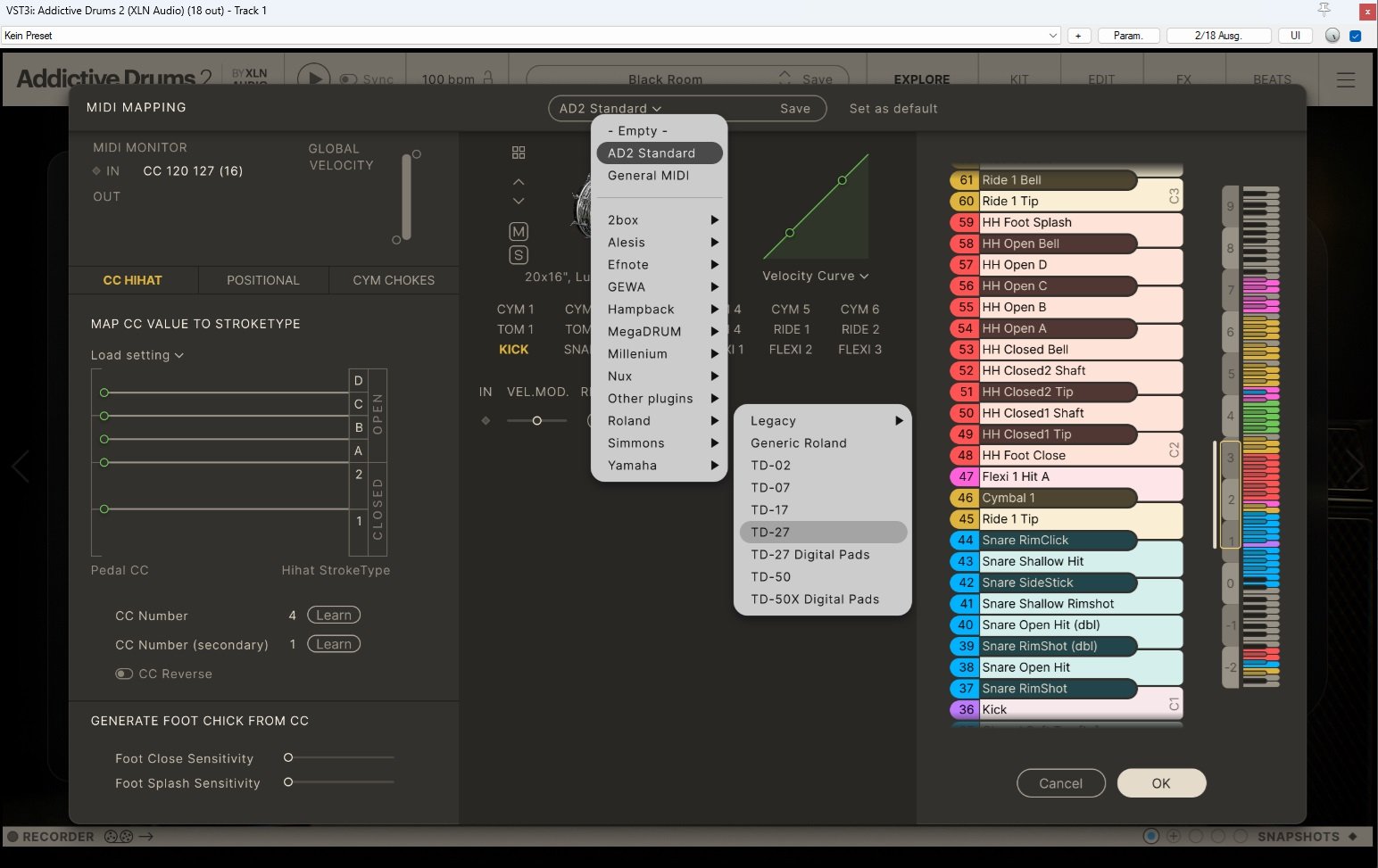Click the recorder tape icon
The image size is (1378, 868).
pyautogui.click(x=119, y=837)
